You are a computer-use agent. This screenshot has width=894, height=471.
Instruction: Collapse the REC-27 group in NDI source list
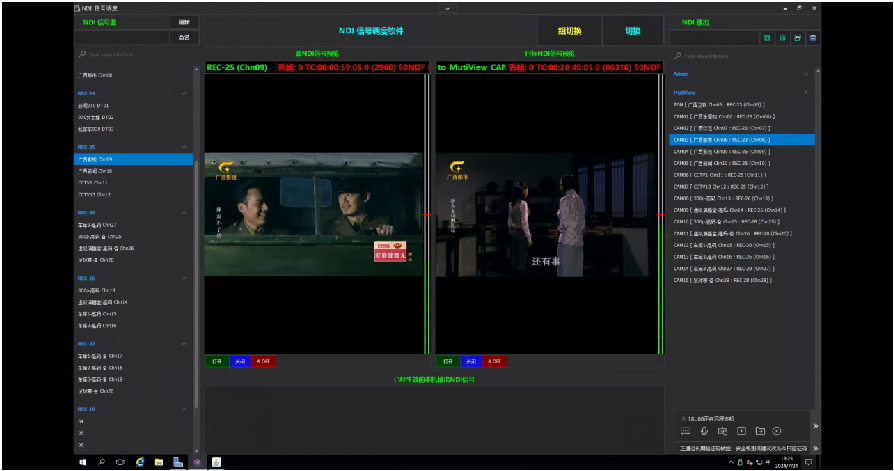[184, 344]
